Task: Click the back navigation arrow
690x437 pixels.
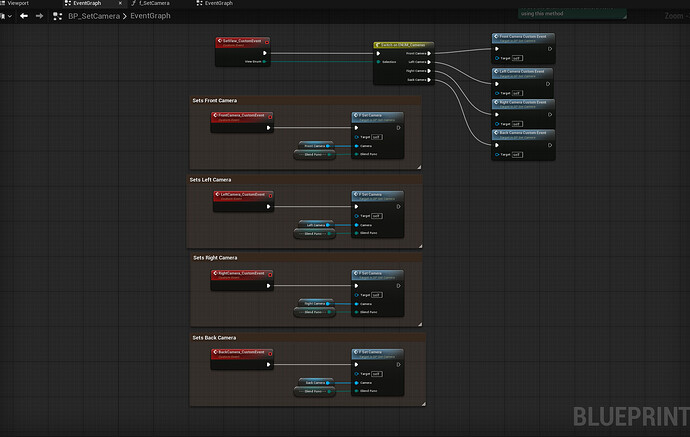Action: pos(23,16)
